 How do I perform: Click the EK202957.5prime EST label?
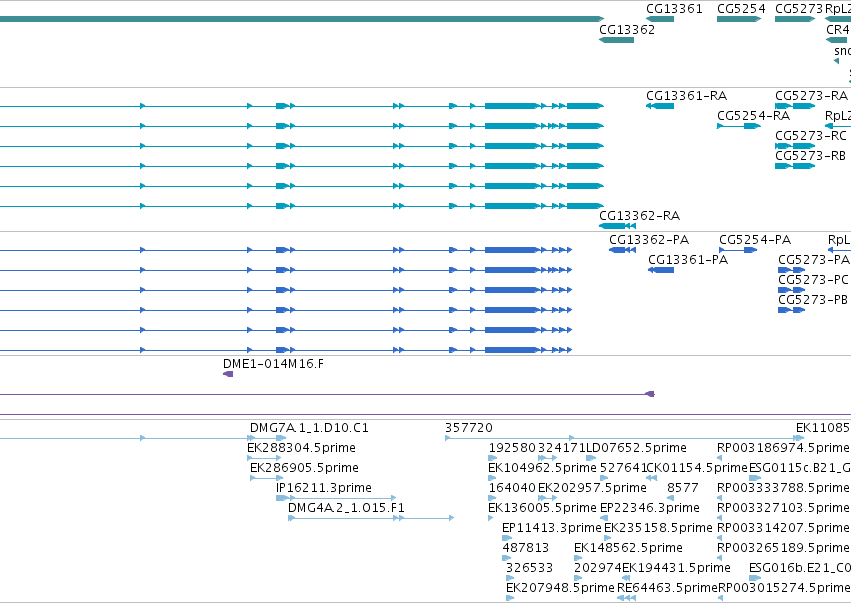point(592,487)
